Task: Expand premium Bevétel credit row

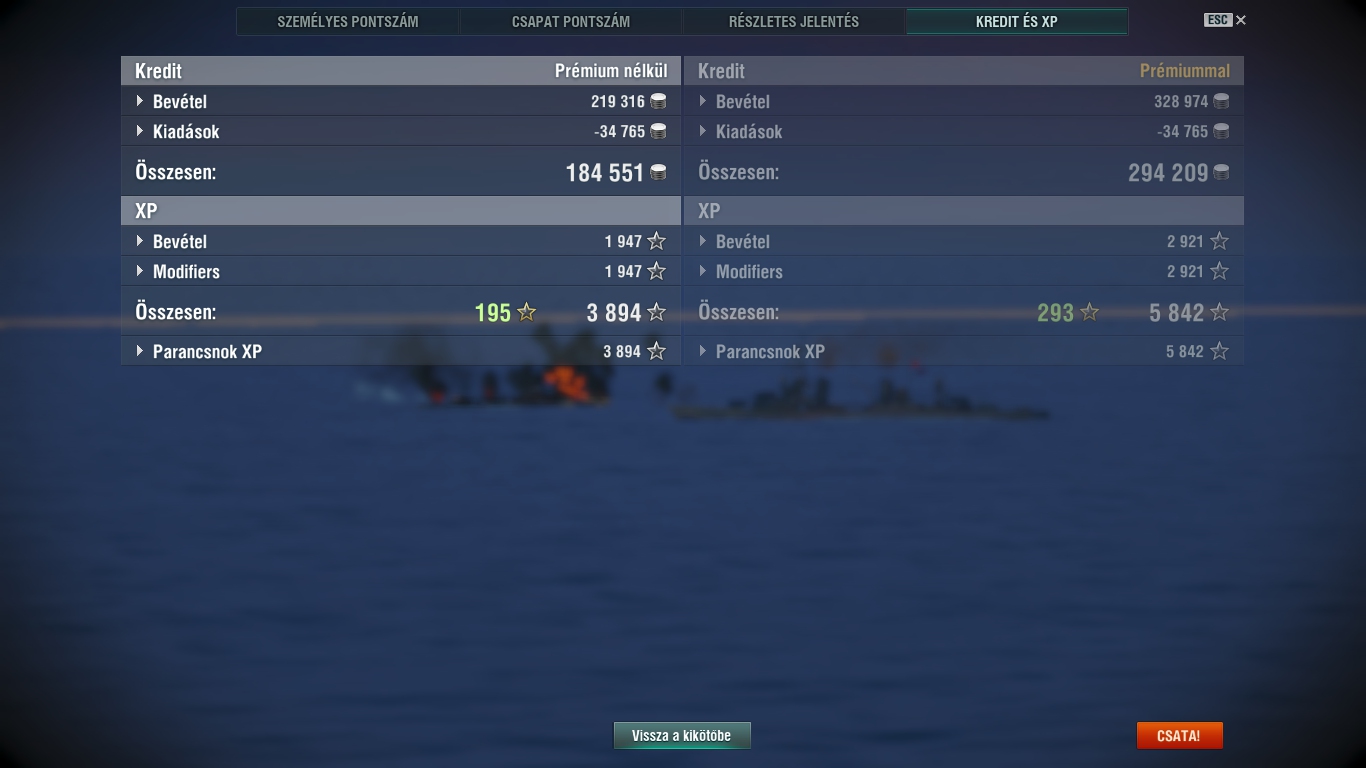Action: [964, 101]
